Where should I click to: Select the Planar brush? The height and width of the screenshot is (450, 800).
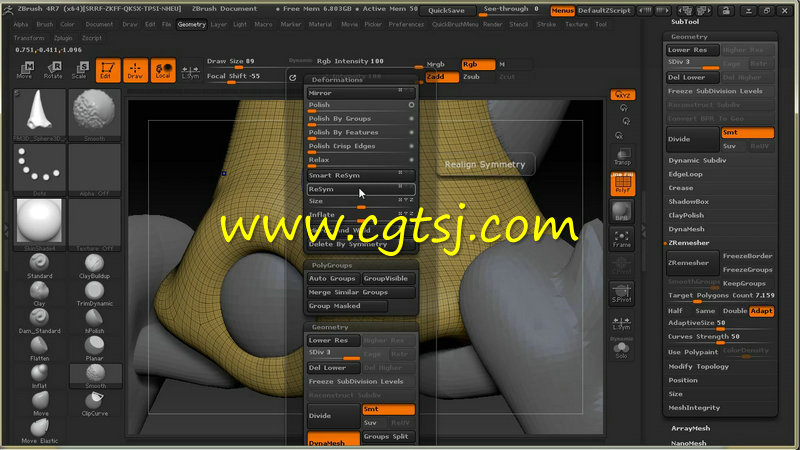click(x=94, y=349)
